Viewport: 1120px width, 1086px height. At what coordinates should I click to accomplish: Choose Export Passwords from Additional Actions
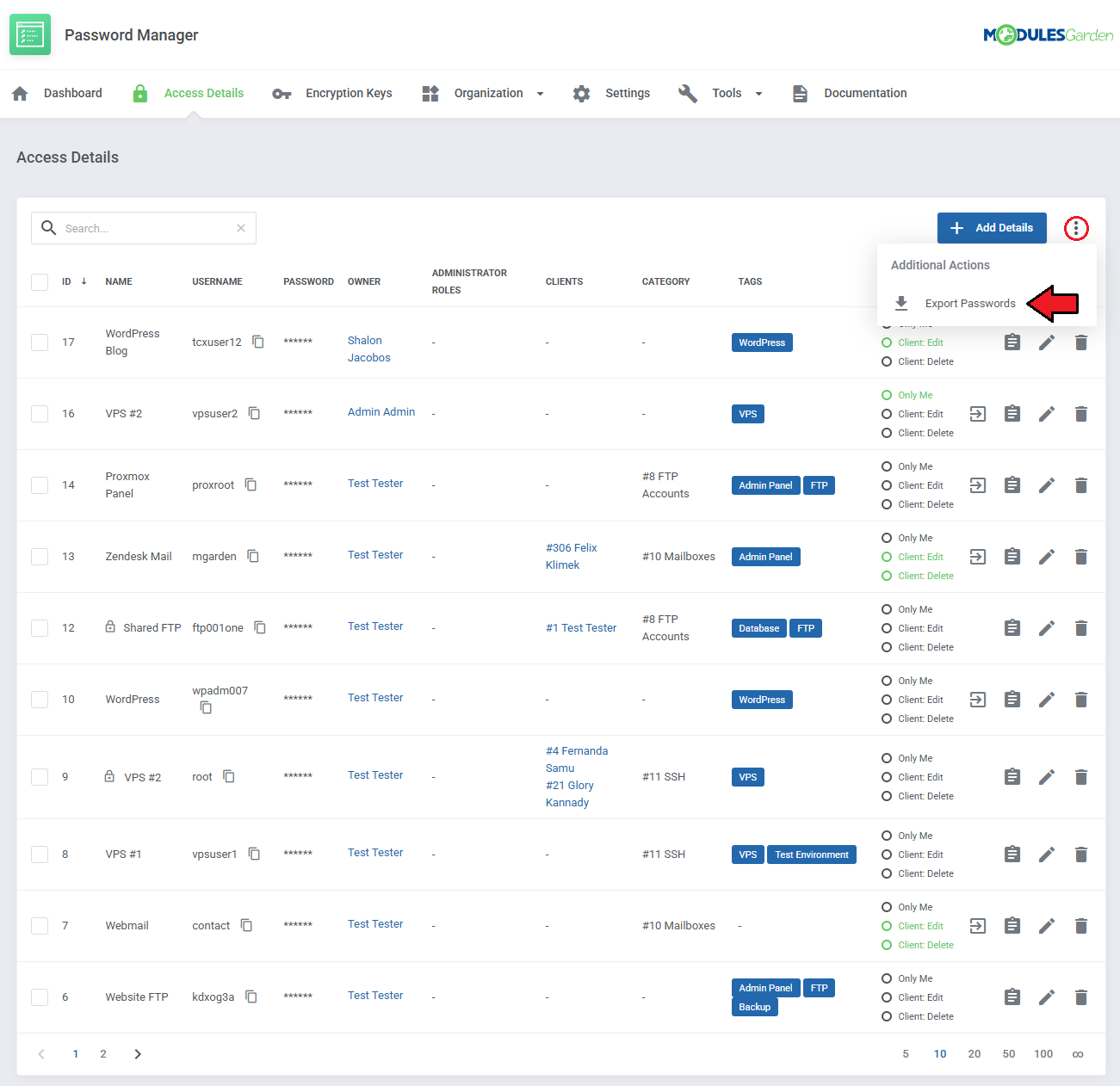click(969, 303)
